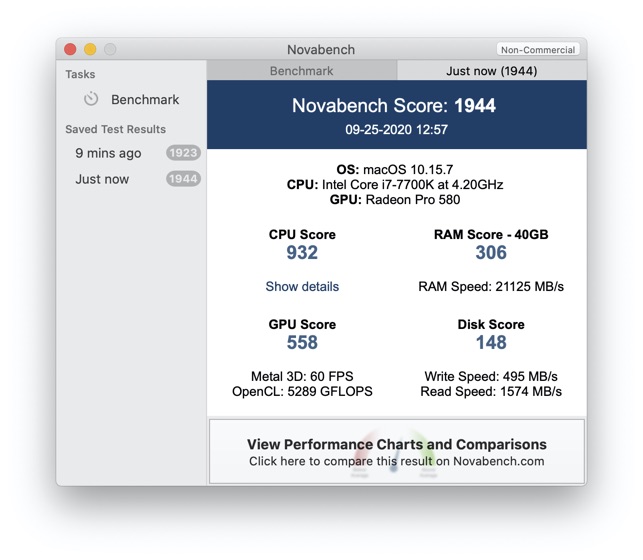
Task: Switch to the Benchmark tab
Action: 302,71
